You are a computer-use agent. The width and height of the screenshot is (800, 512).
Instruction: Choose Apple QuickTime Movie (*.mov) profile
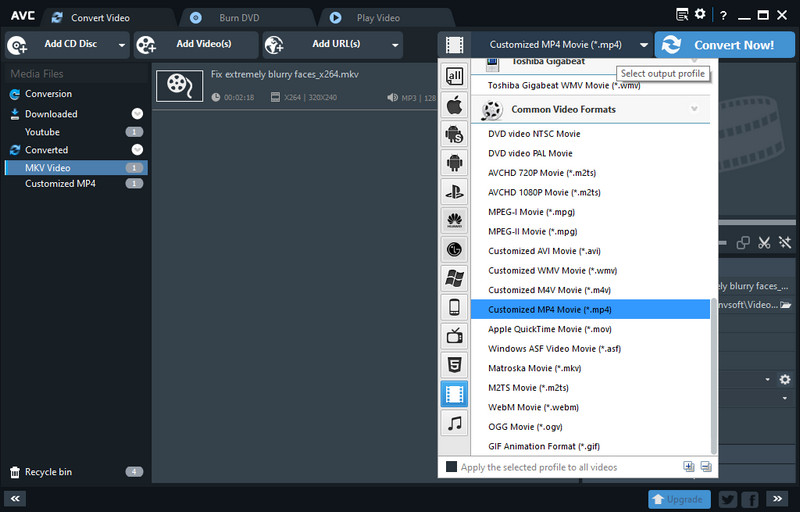590,329
